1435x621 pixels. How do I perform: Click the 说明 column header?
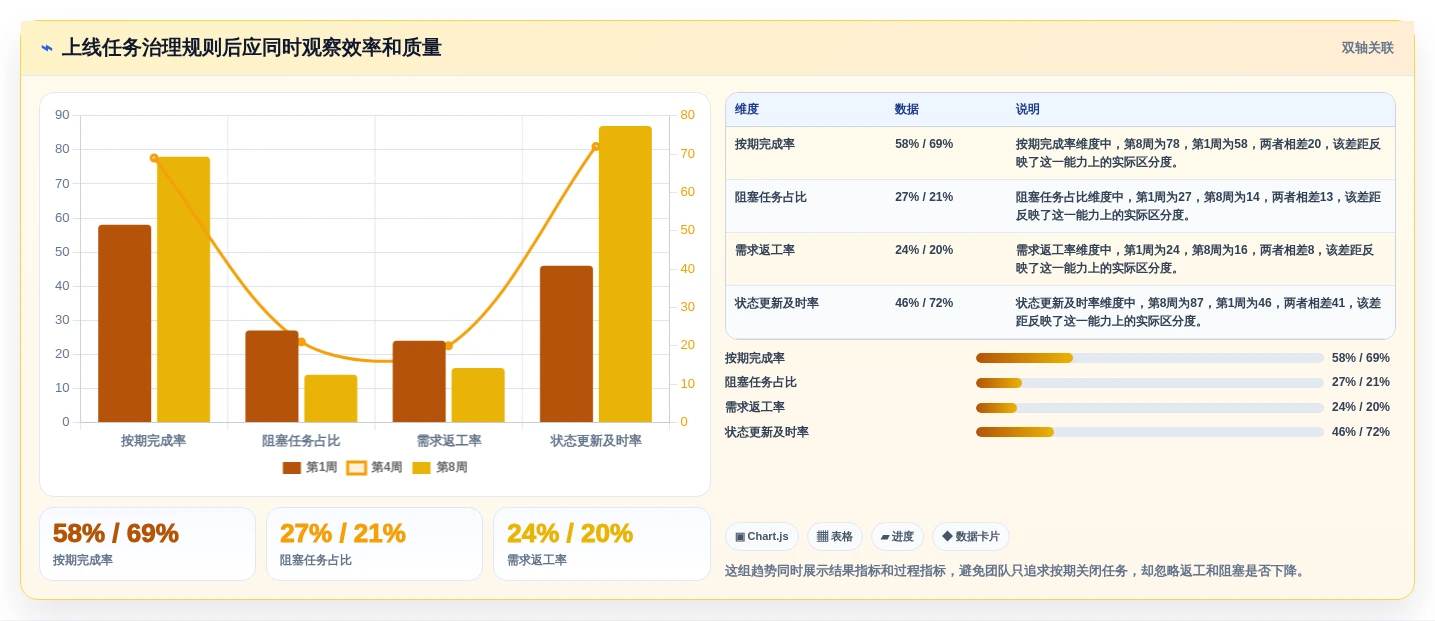(1028, 110)
